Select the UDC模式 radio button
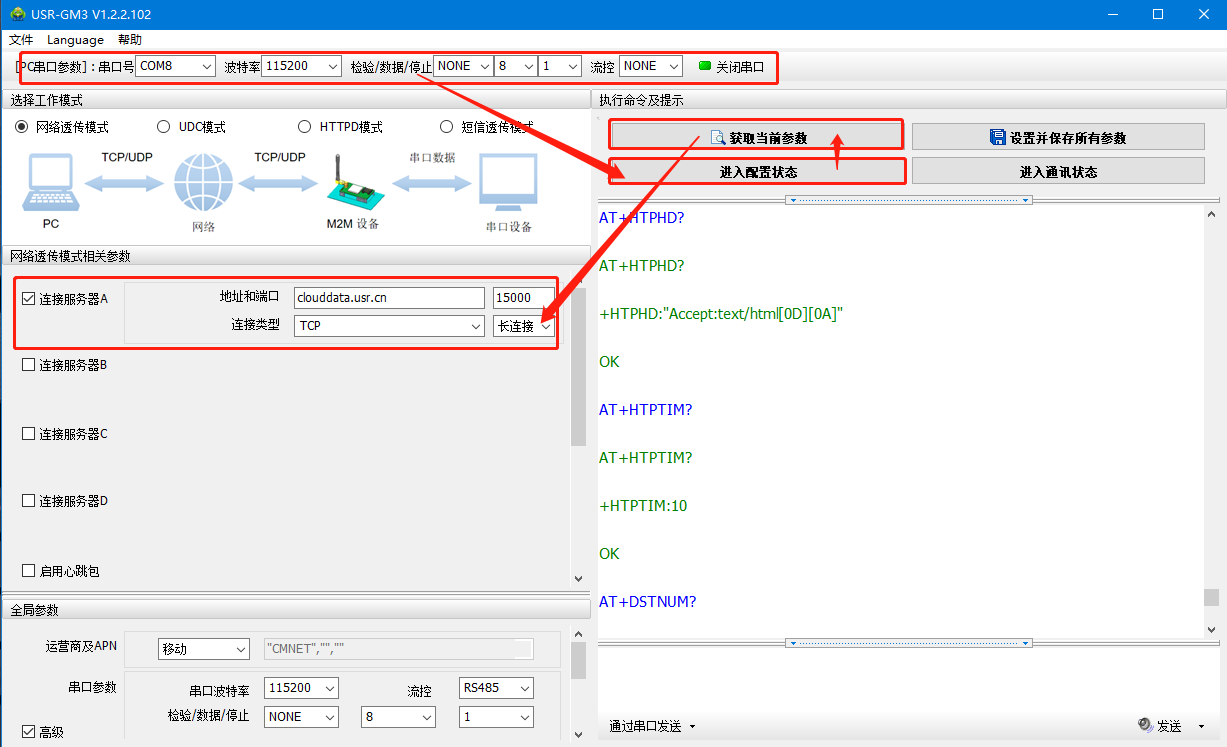This screenshot has height=747, width=1227. (164, 127)
